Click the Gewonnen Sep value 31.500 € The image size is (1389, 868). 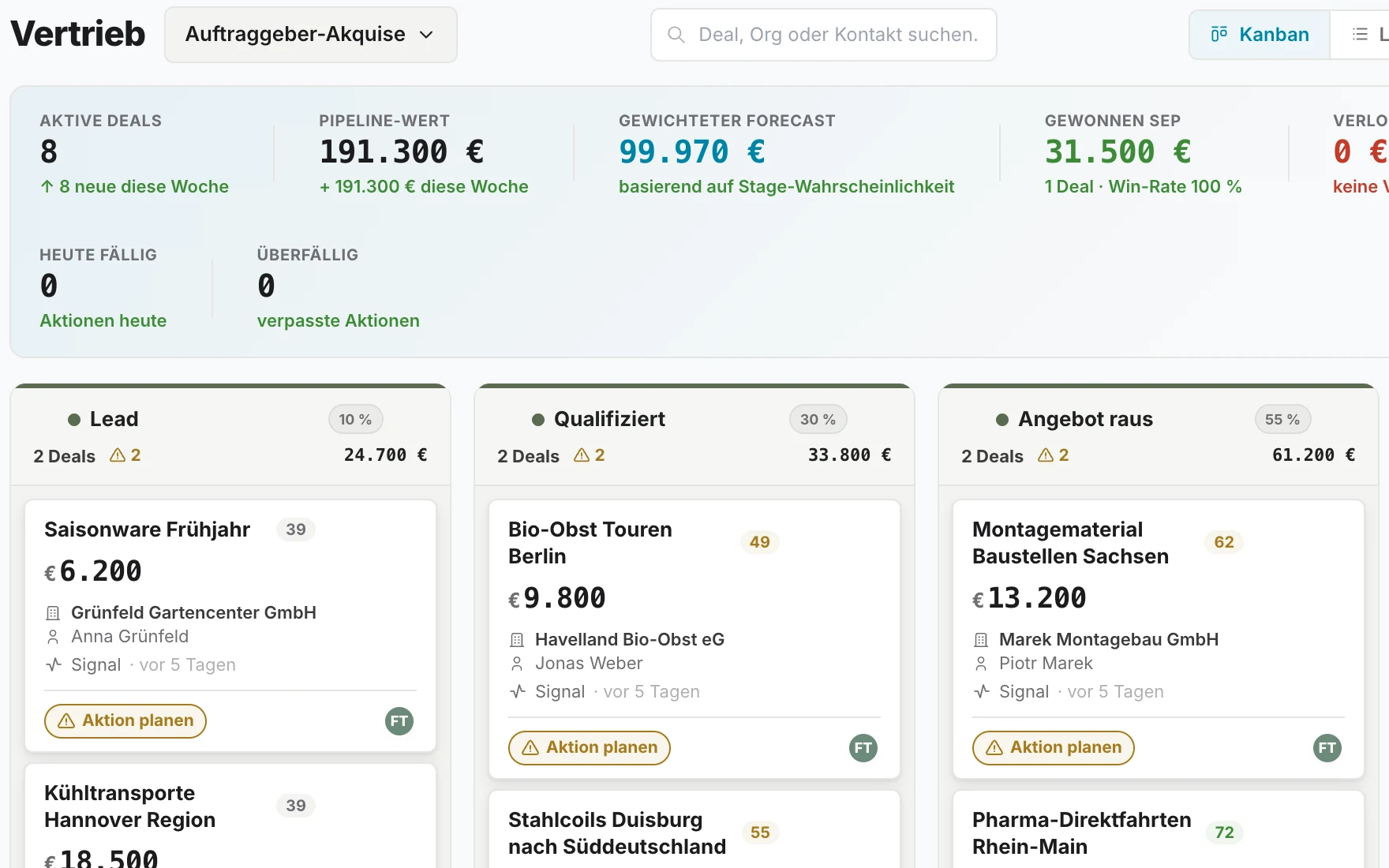pos(1118,152)
